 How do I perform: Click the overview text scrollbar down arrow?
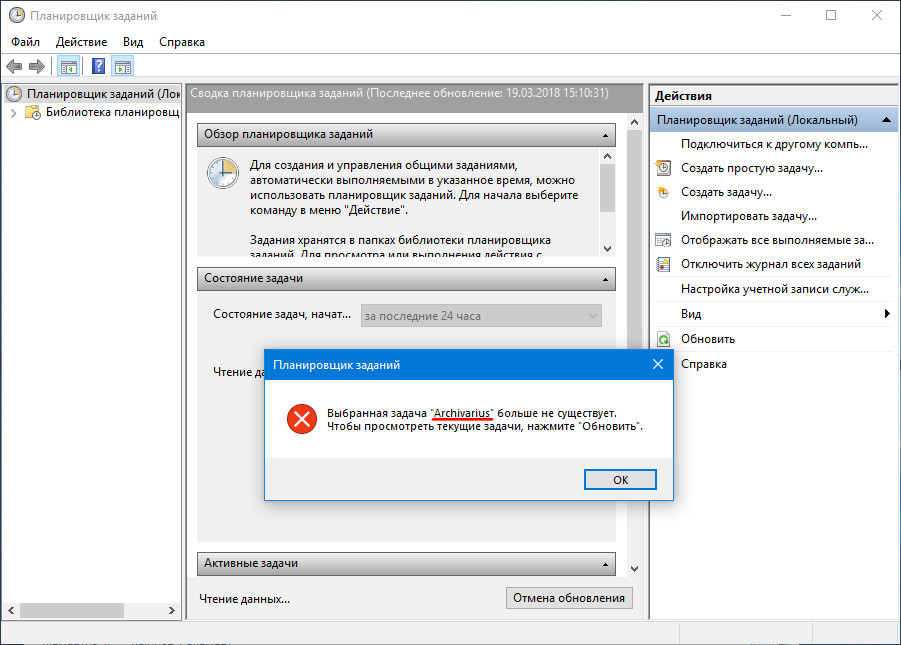pyautogui.click(x=607, y=249)
